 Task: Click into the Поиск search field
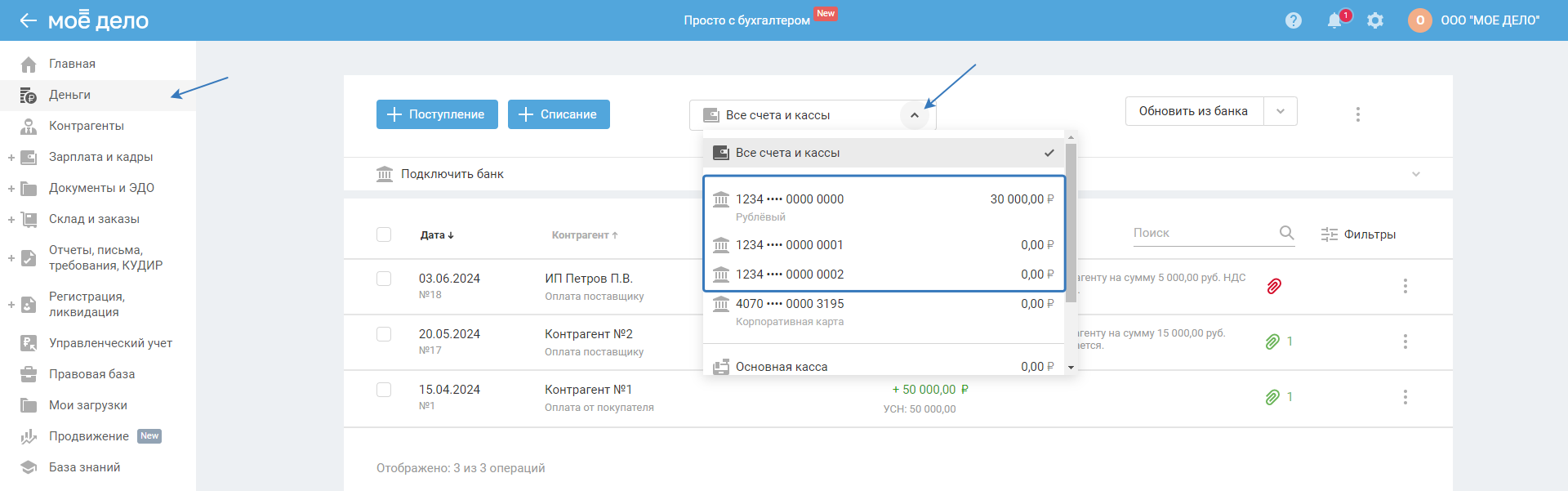click(1200, 233)
